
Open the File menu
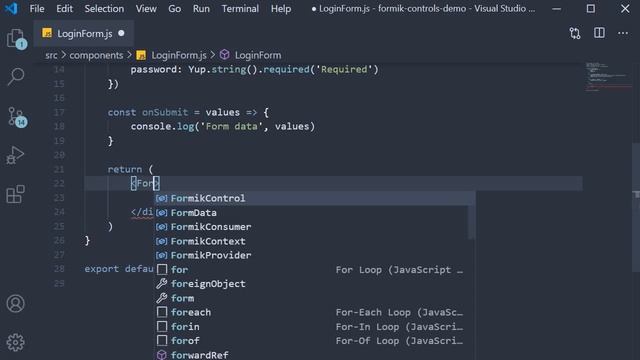click(x=37, y=9)
